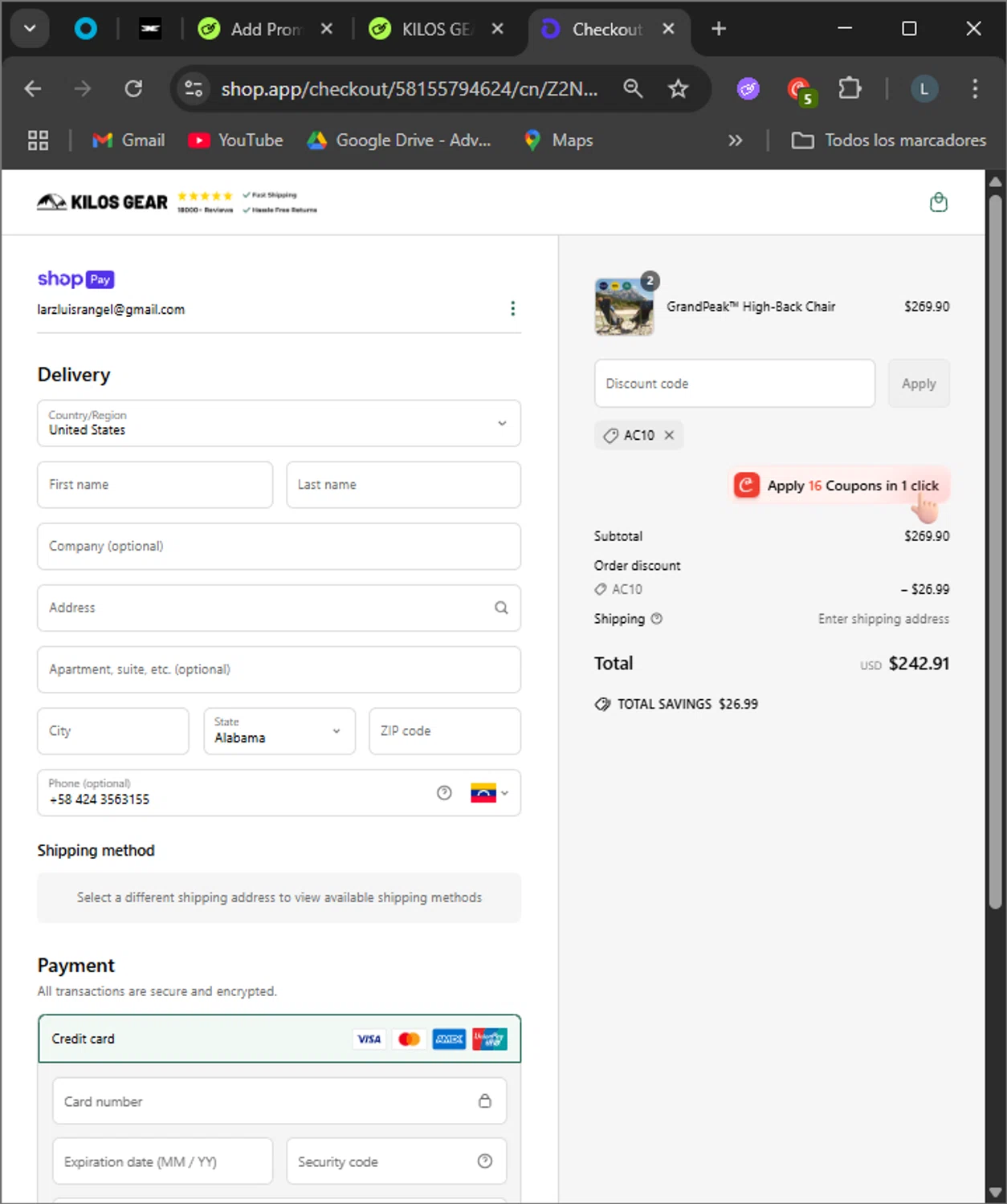Open the State dropdown showing Alabama
Screen dimensions: 1007x1204
279,730
